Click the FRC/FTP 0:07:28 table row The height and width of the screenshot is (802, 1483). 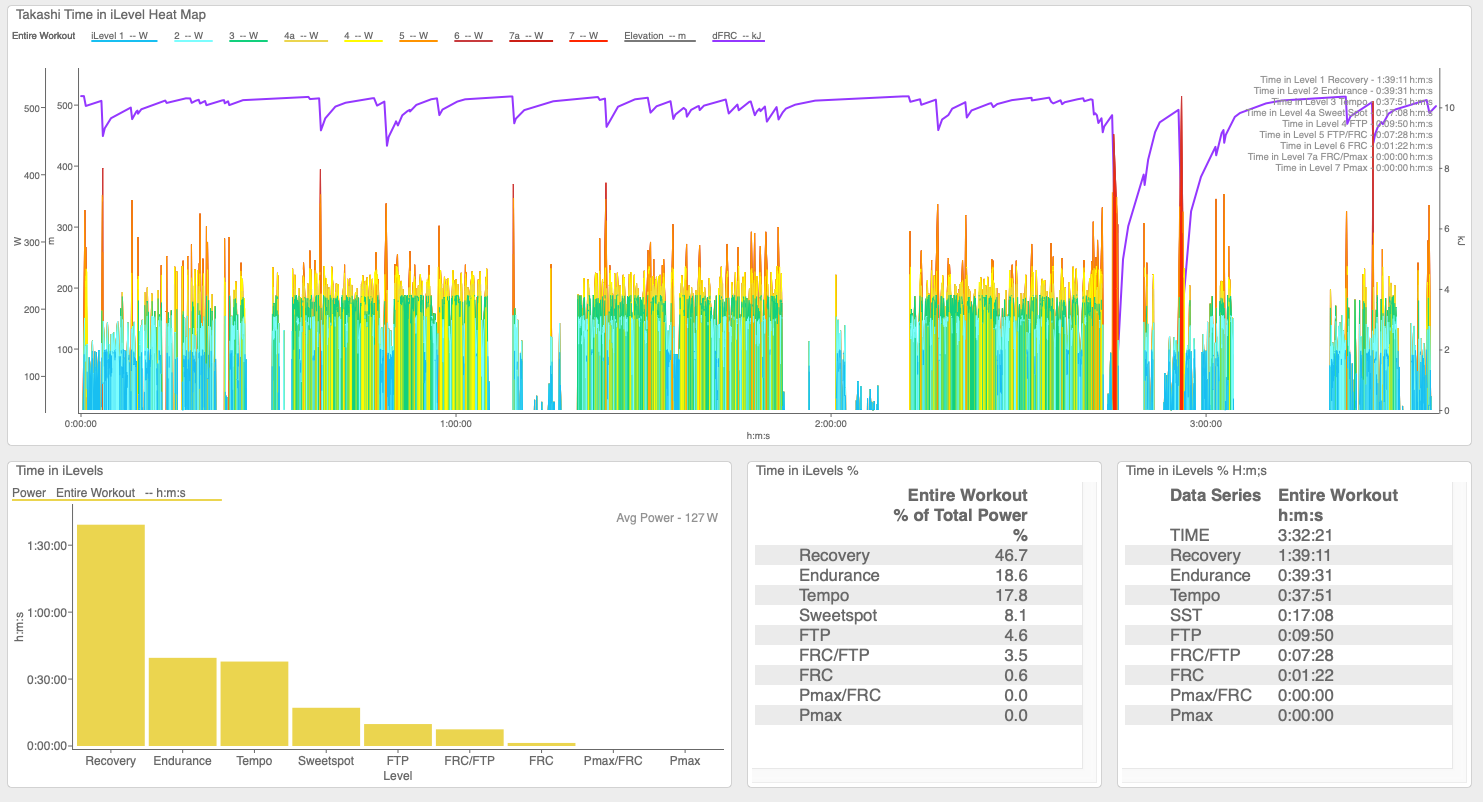tap(1285, 655)
